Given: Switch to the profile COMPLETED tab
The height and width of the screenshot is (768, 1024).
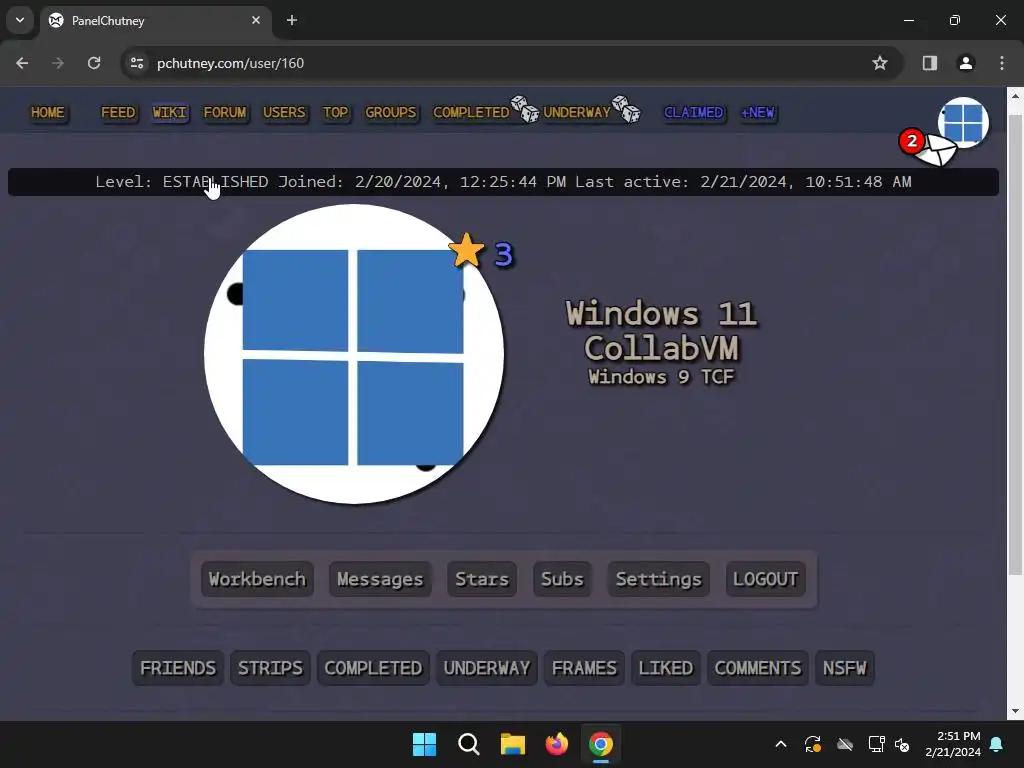Looking at the screenshot, I should point(374,668).
